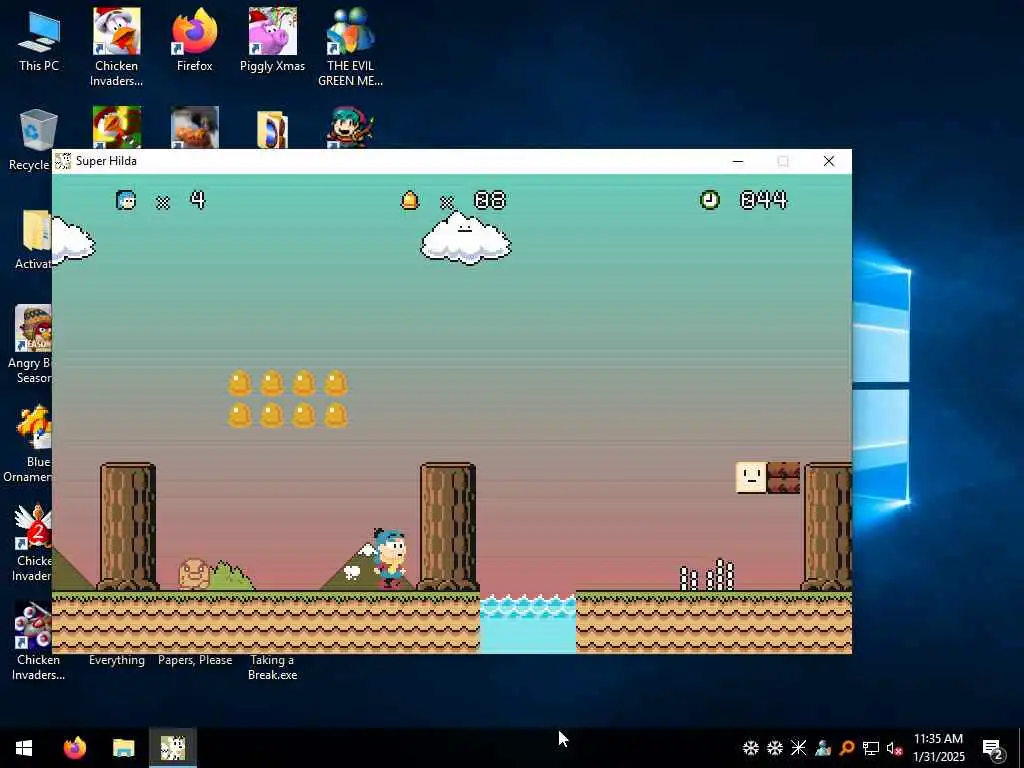The width and height of the screenshot is (1024, 768).
Task: Select the Activat... folder on desktop
Action: [33, 239]
